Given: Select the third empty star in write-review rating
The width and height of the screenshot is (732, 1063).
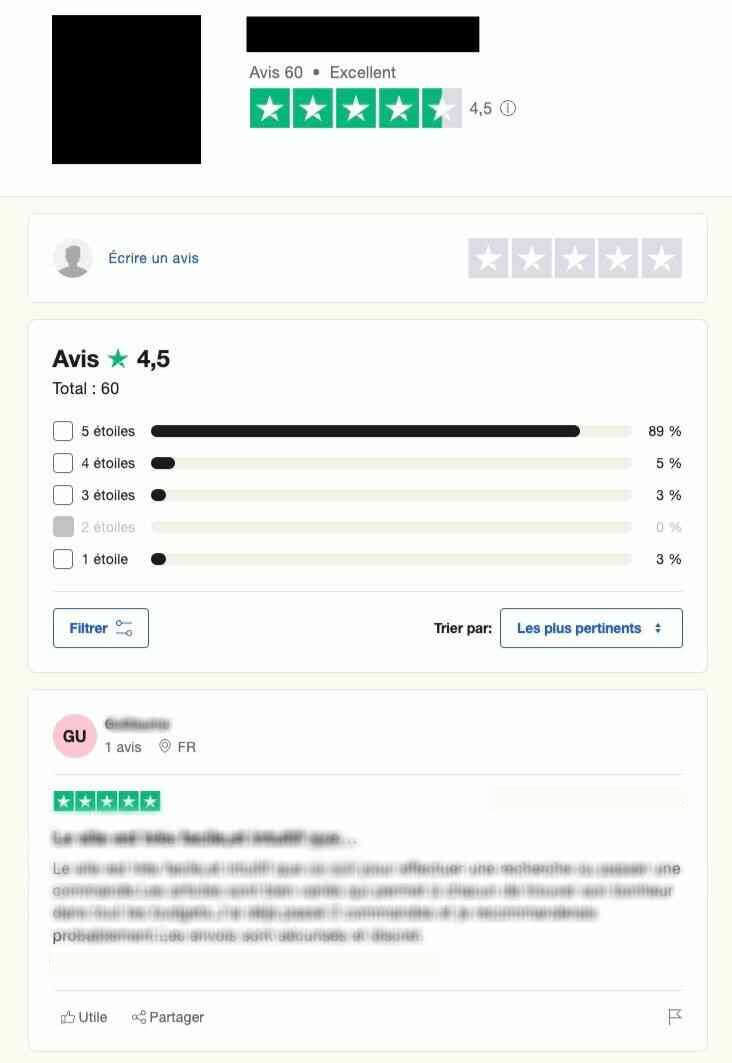Looking at the screenshot, I should point(575,258).
